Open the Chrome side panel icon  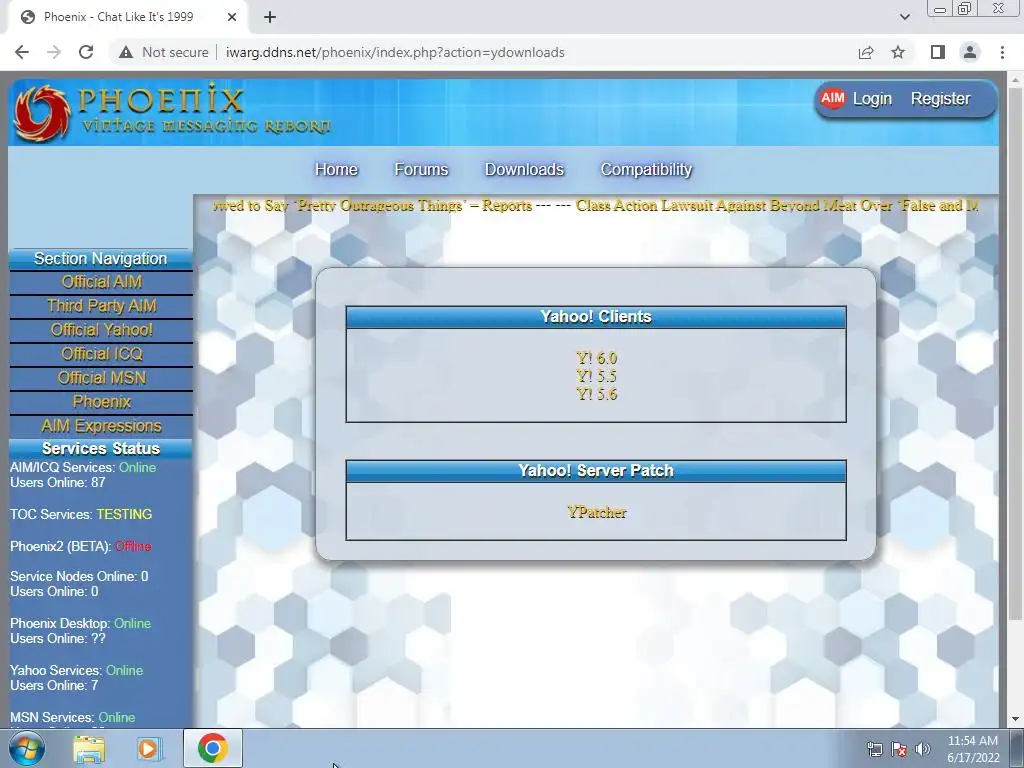(938, 52)
